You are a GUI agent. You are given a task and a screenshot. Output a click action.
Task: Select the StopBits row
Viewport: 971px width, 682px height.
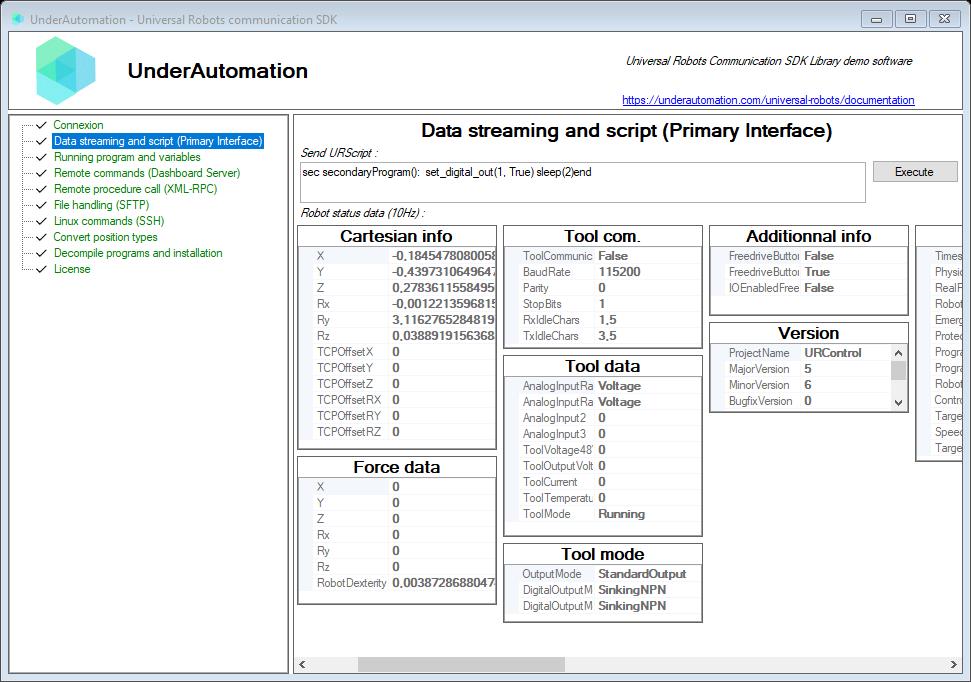click(603, 304)
